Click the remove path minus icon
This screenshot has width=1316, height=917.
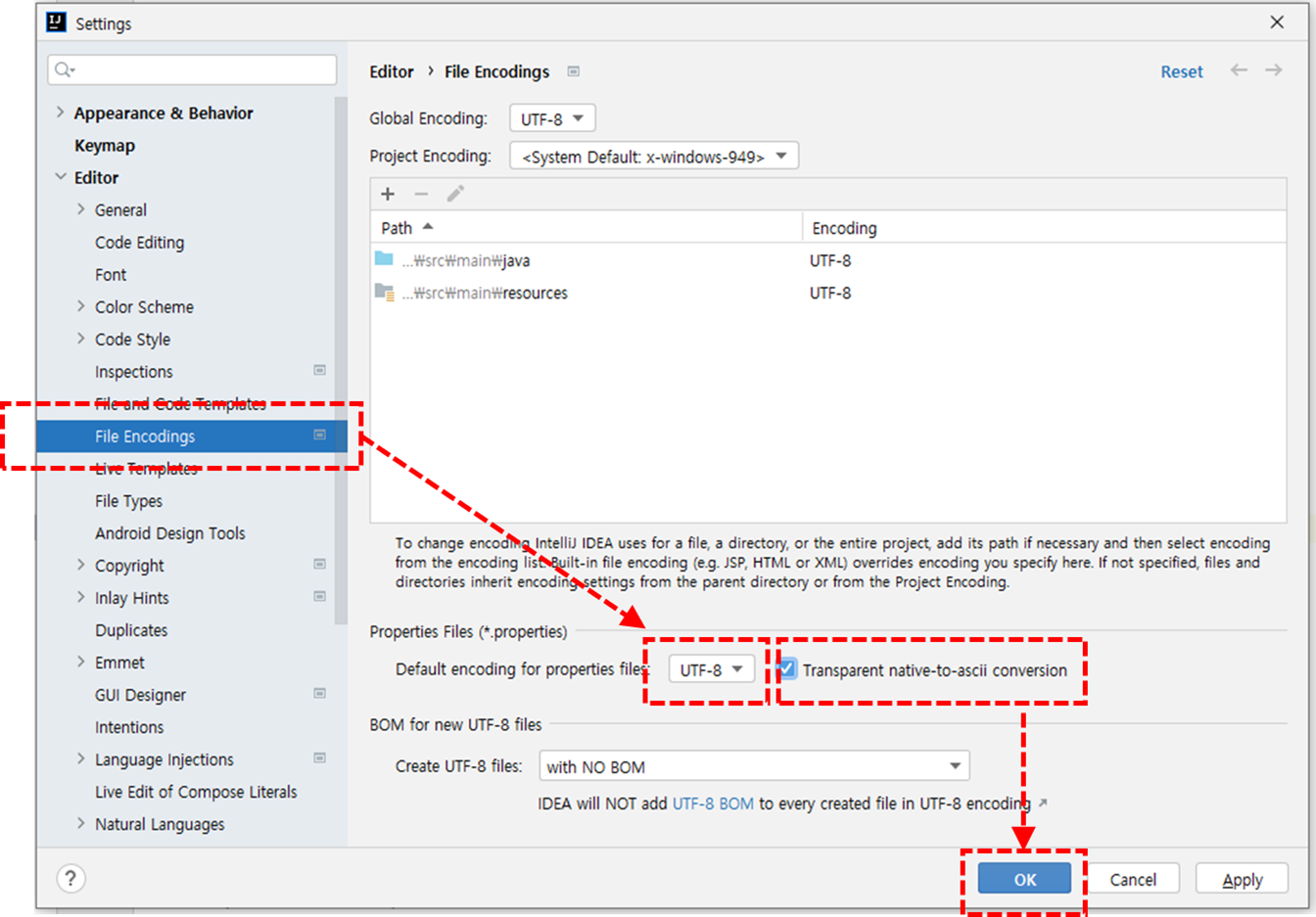421,194
